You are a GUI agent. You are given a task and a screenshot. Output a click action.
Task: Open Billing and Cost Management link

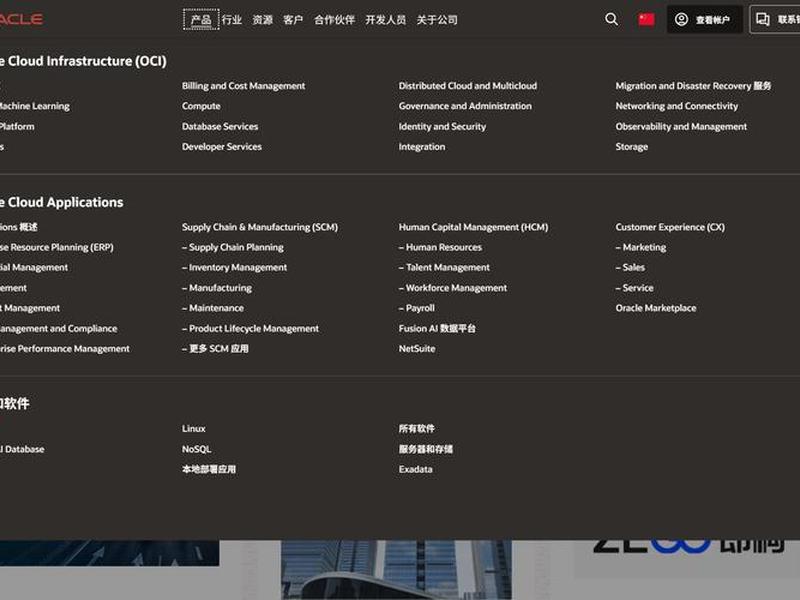[x=243, y=86]
